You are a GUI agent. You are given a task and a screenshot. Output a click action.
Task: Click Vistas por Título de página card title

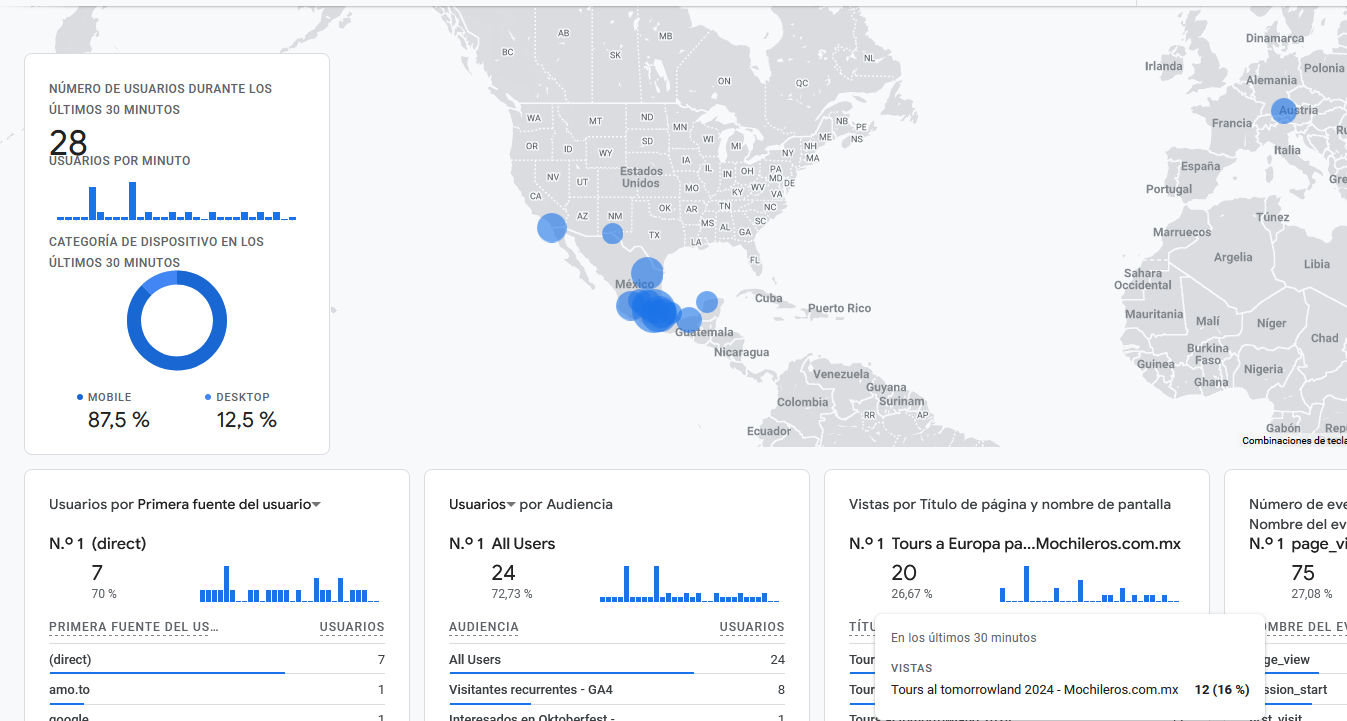click(x=1010, y=504)
